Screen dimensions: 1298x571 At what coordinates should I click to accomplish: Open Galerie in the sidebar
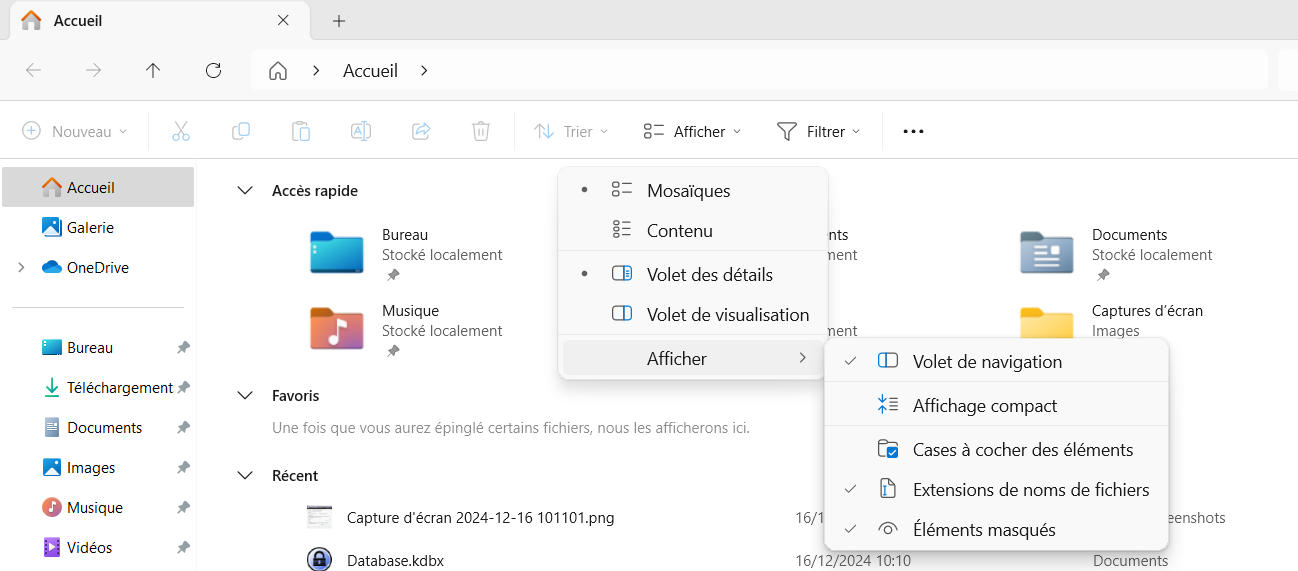pyautogui.click(x=90, y=228)
